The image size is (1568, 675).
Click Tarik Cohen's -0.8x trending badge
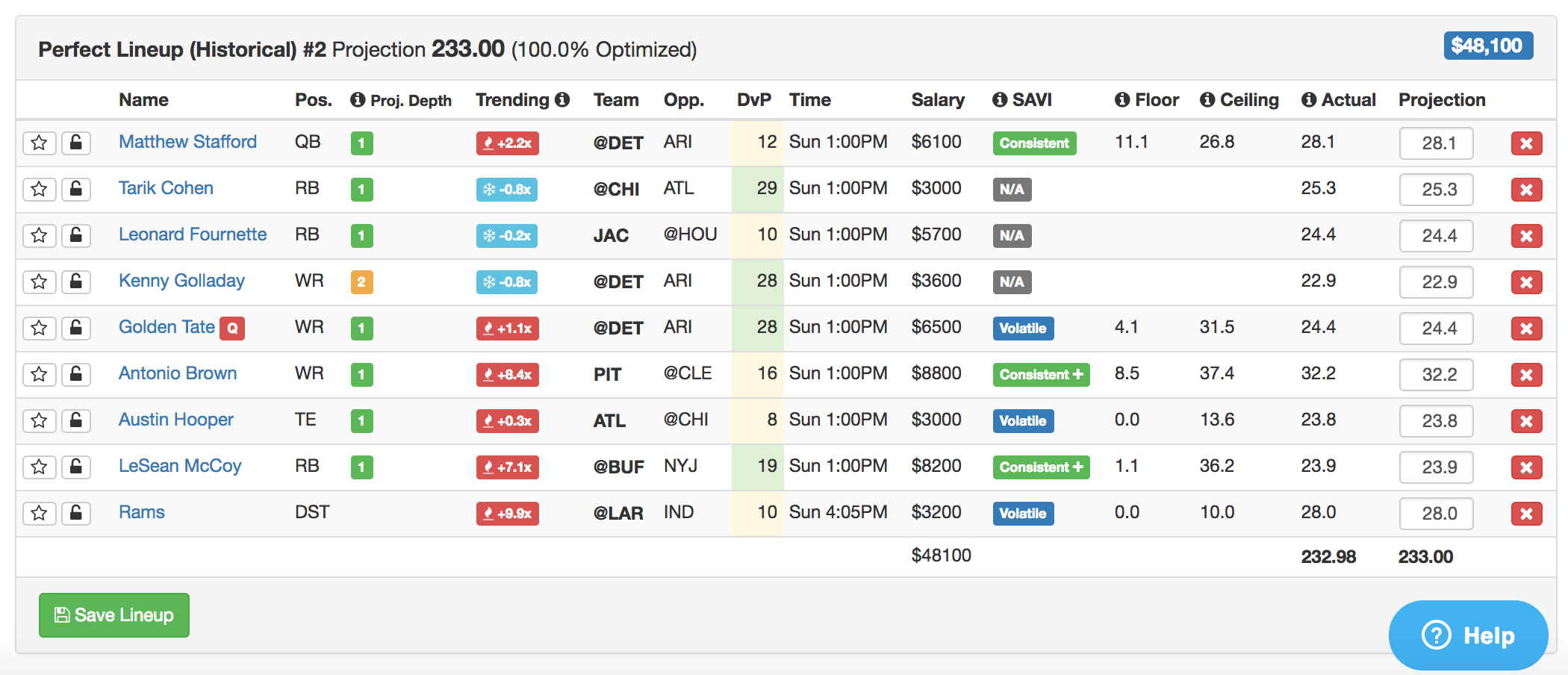tap(507, 190)
